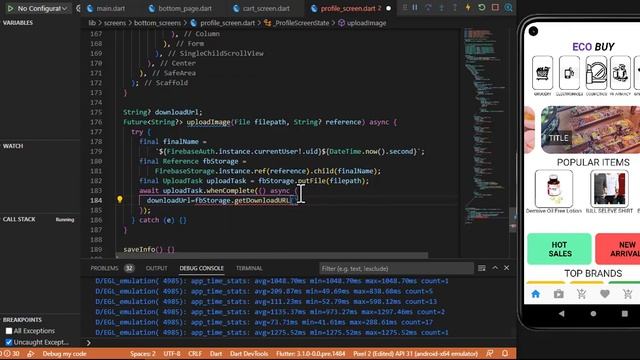Click errors and warnings count in status bar
640x360 pixels.
click(11, 354)
